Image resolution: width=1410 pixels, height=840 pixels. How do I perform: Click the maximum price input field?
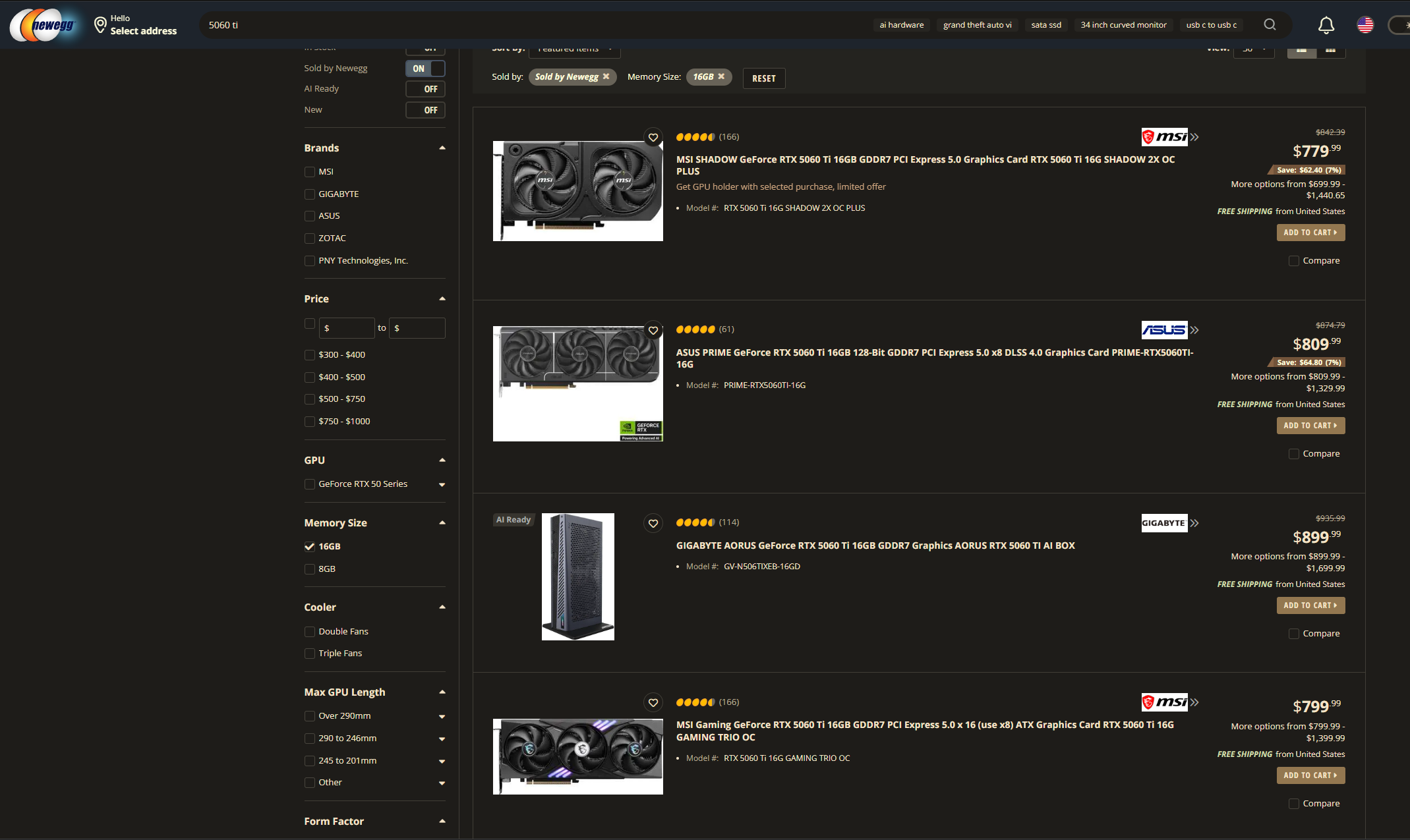coord(417,328)
